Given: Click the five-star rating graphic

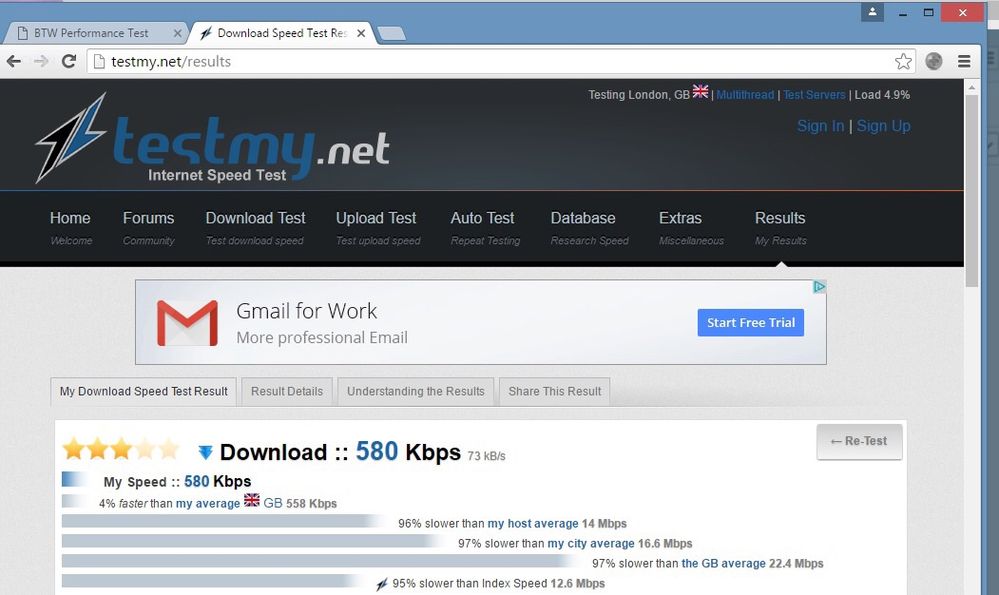Looking at the screenshot, I should 121,448.
